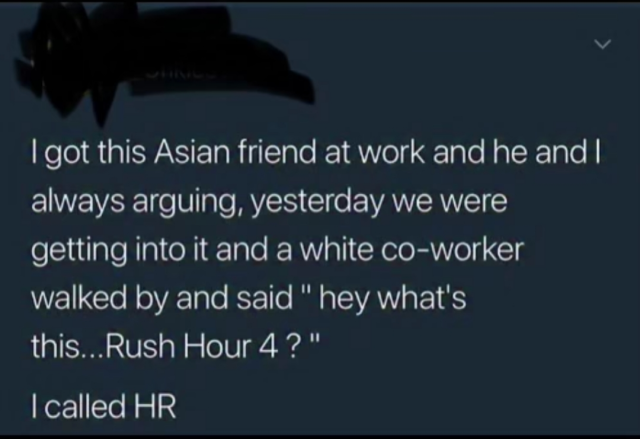
Task: Select the "I called HR" line
Action: (x=104, y=406)
